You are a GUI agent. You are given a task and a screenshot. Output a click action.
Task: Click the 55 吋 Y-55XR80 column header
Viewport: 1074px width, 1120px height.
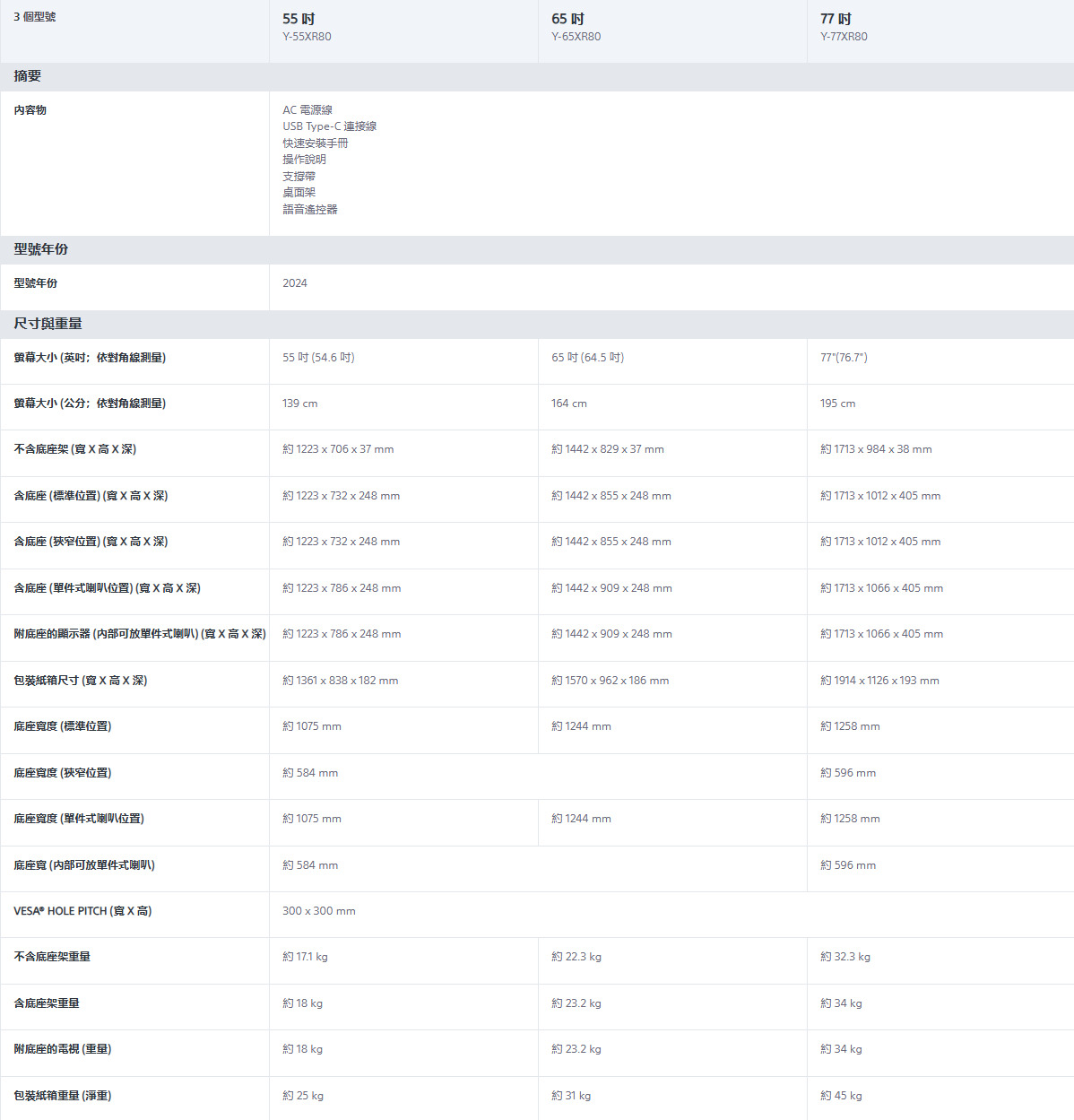click(307, 27)
